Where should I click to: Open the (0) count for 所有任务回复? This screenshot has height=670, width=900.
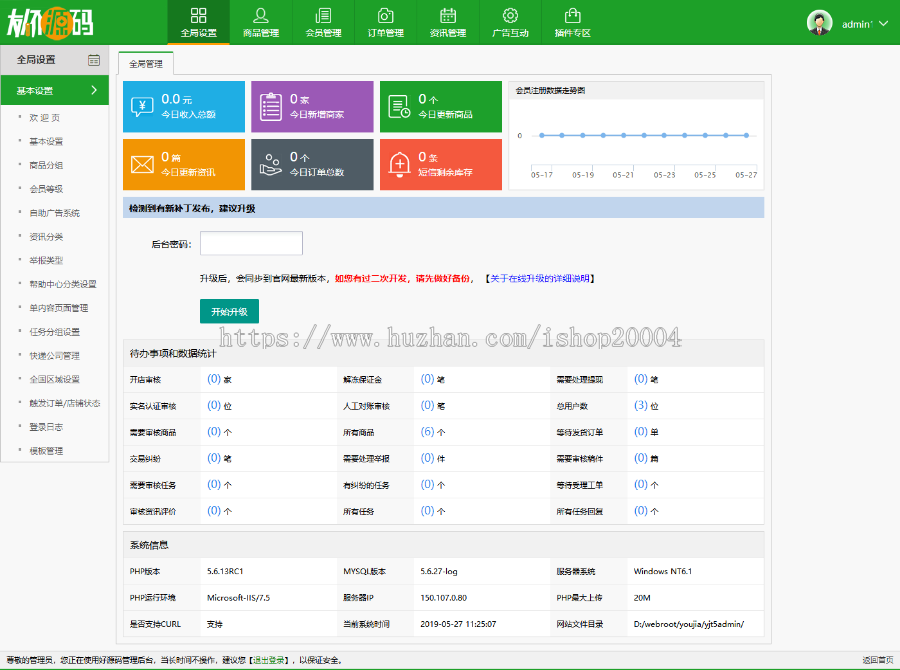641,510
